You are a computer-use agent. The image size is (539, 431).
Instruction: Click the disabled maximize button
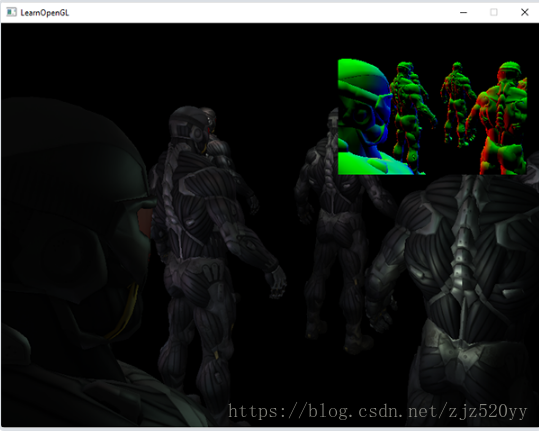pyautogui.click(x=494, y=12)
